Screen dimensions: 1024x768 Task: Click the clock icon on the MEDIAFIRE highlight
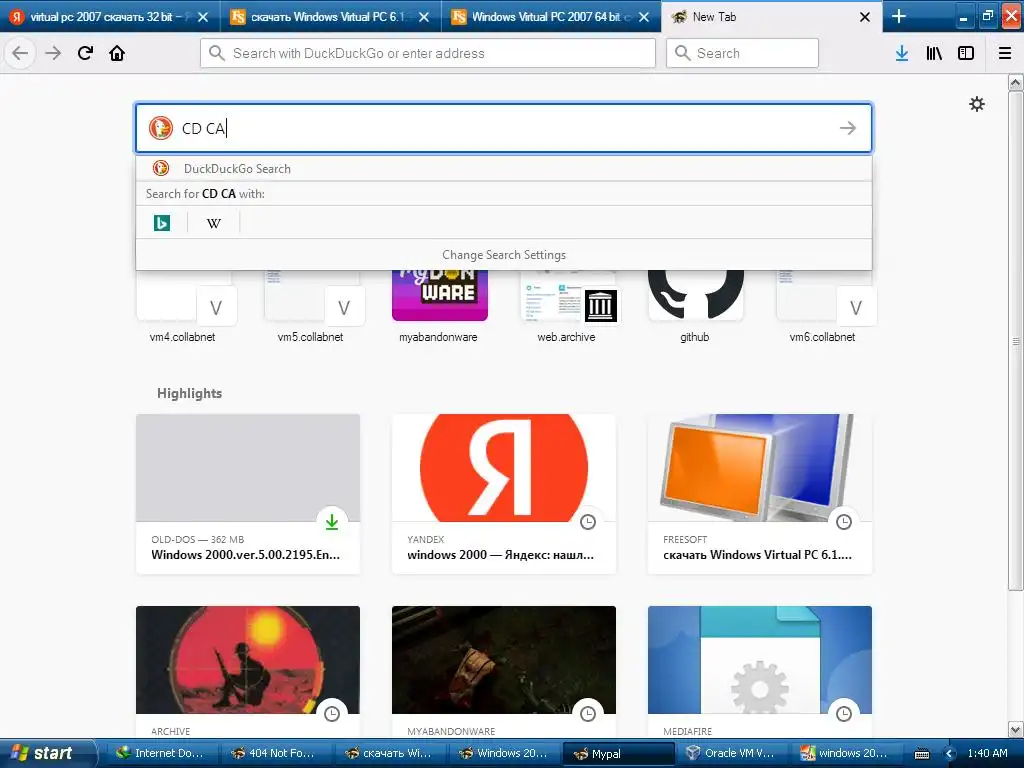click(844, 714)
